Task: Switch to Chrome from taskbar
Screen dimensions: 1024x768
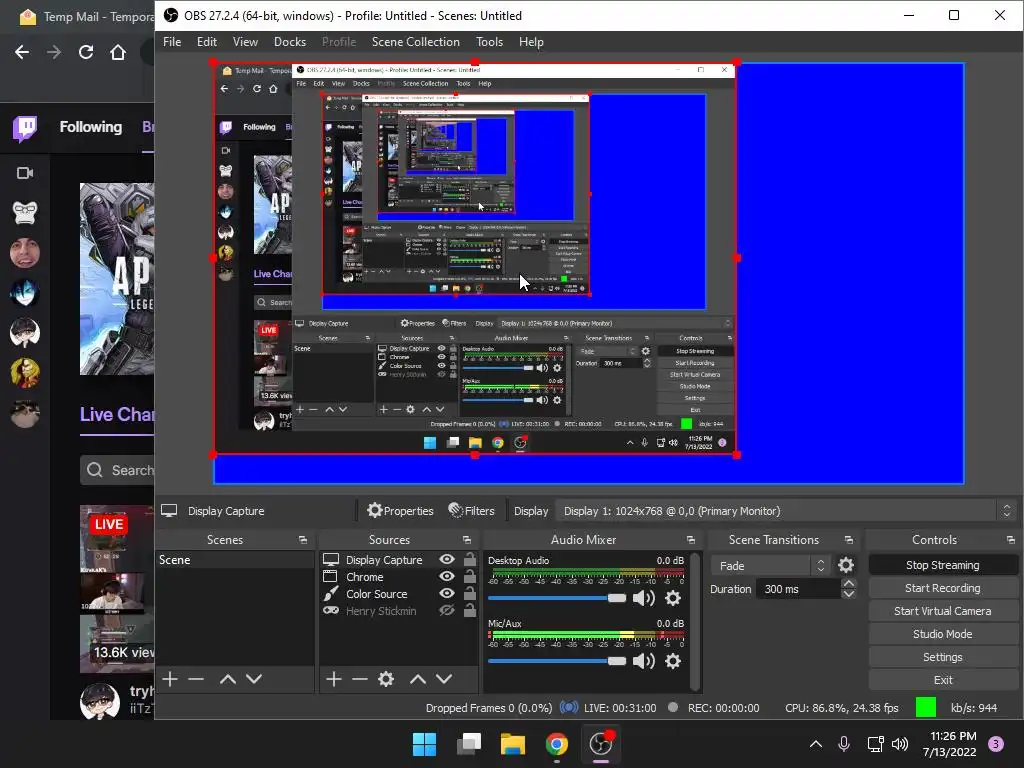Action: [x=556, y=744]
